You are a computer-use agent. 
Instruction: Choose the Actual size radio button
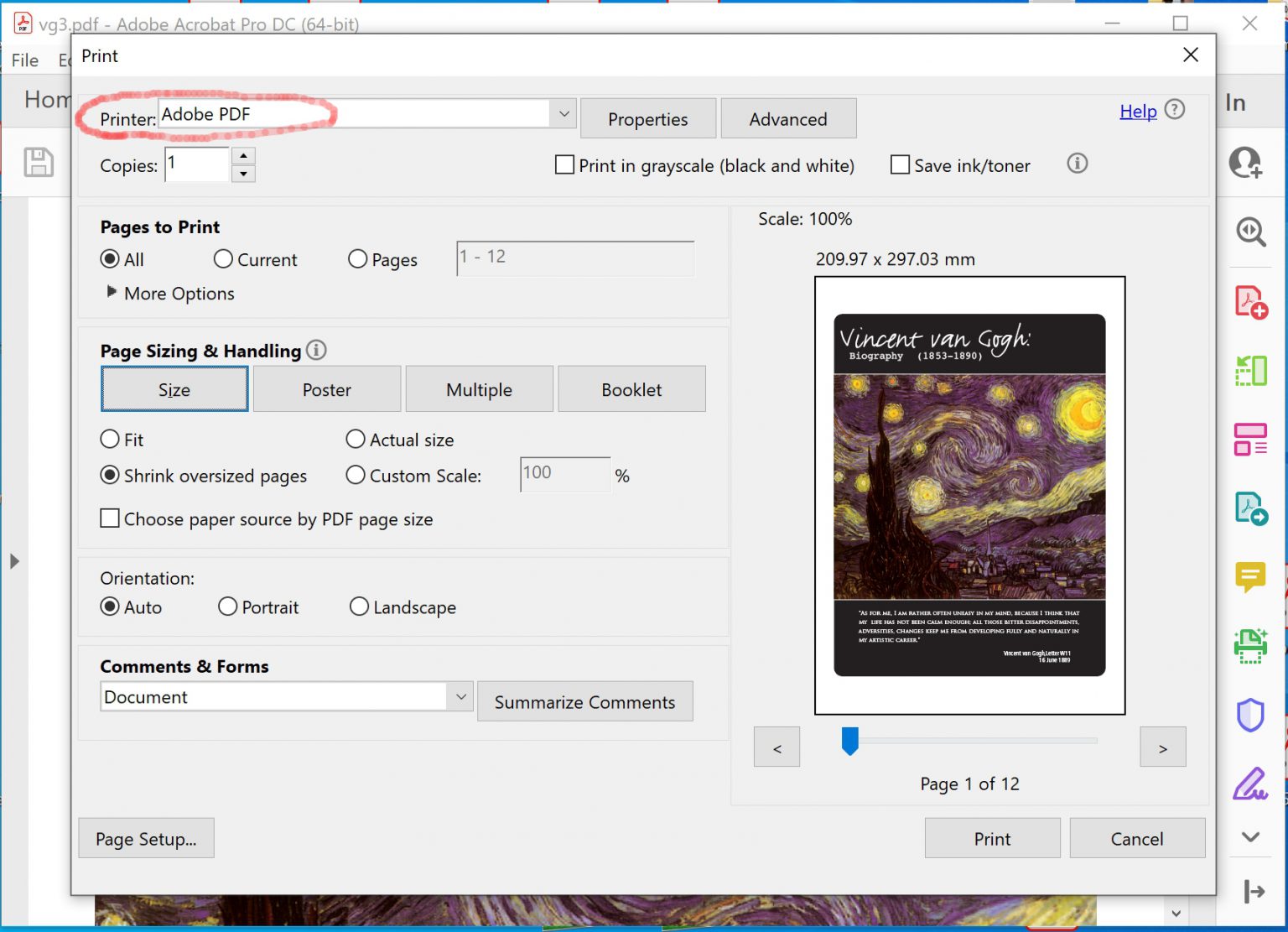tap(355, 439)
